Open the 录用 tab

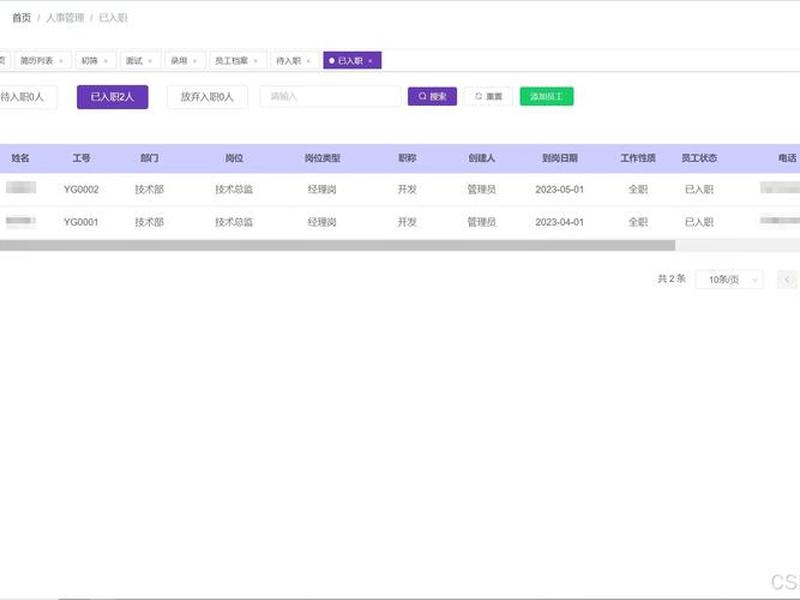tap(185, 61)
